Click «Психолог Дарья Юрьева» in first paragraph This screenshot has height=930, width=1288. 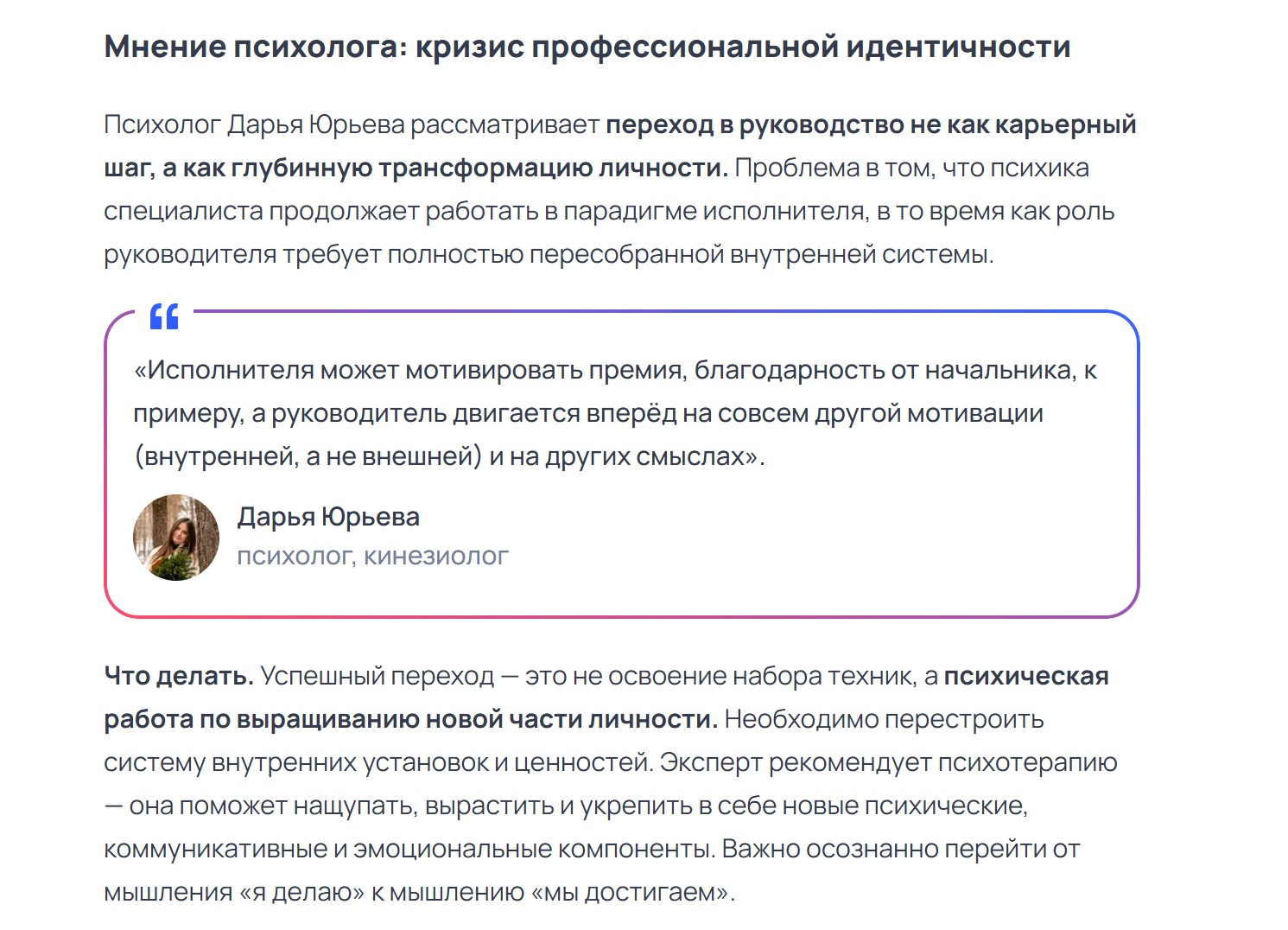click(254, 124)
